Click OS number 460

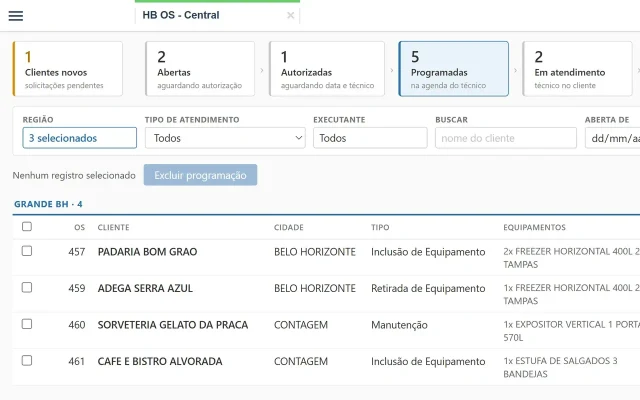point(77,325)
